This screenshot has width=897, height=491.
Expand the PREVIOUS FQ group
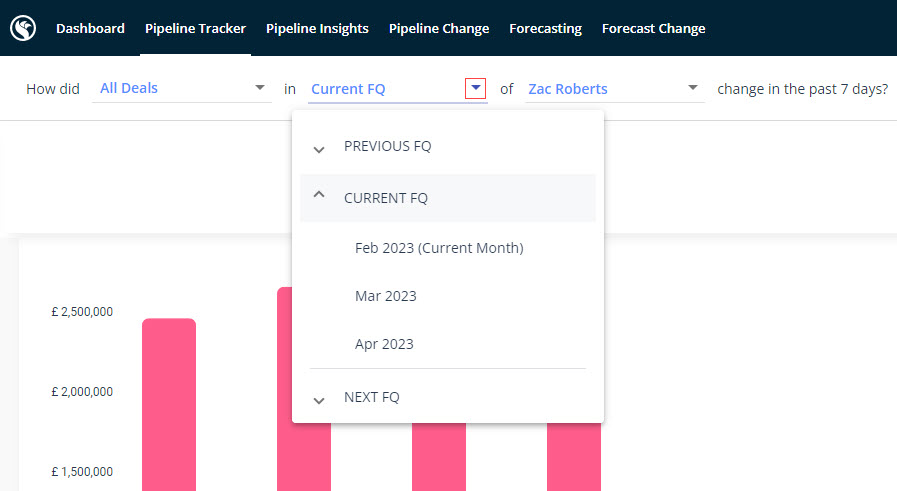pyautogui.click(x=388, y=146)
